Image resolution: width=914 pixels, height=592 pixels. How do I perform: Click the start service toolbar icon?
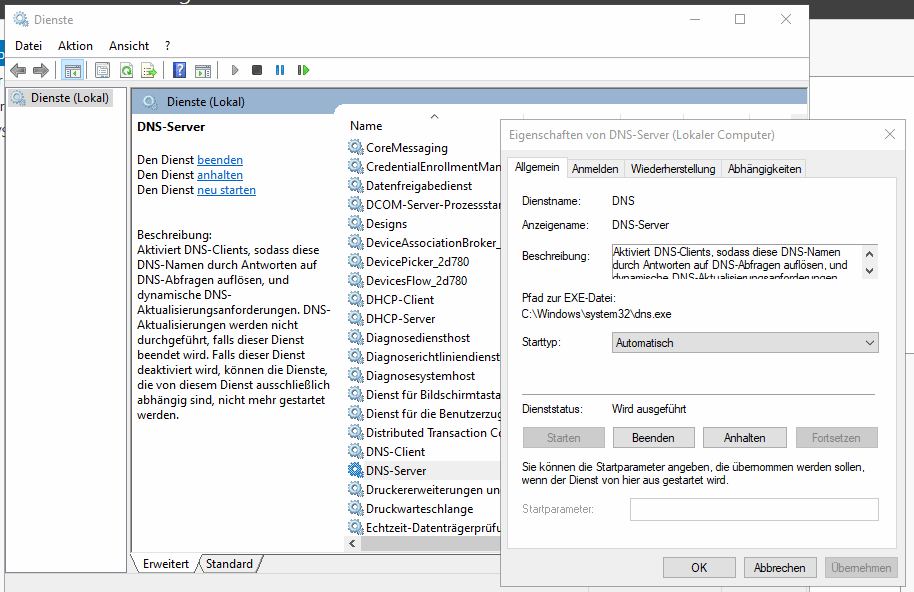pyautogui.click(x=234, y=70)
